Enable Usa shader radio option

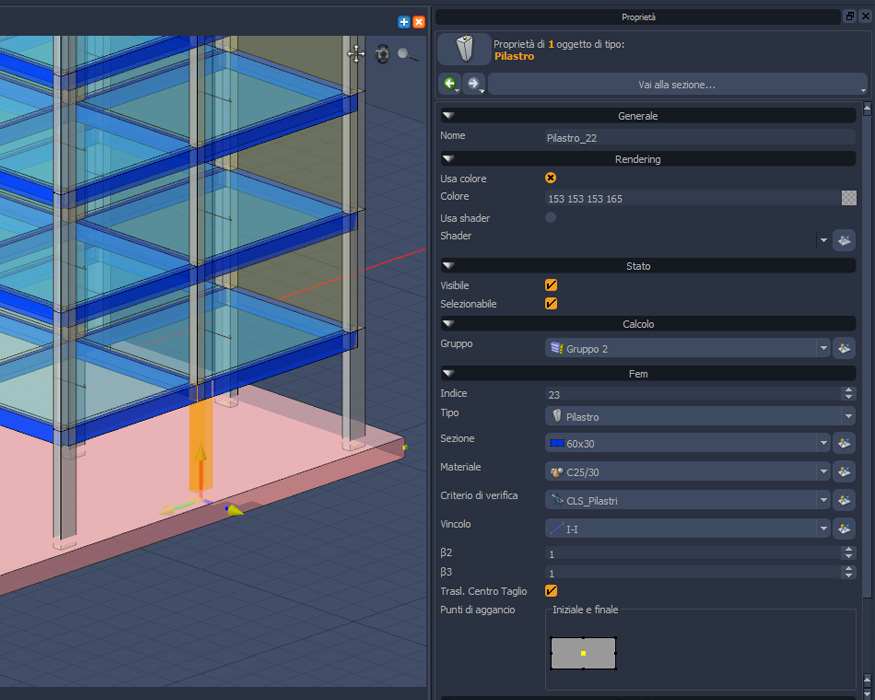[550, 218]
